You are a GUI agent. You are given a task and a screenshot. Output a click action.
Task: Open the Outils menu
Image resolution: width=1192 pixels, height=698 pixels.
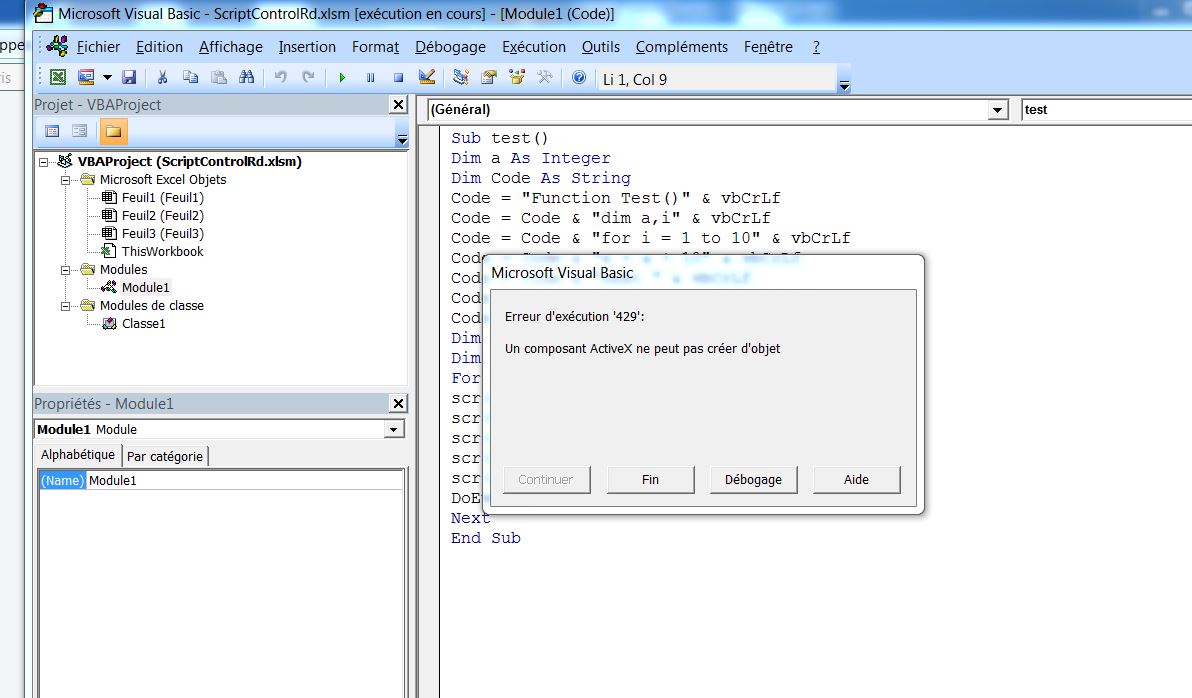click(x=601, y=47)
